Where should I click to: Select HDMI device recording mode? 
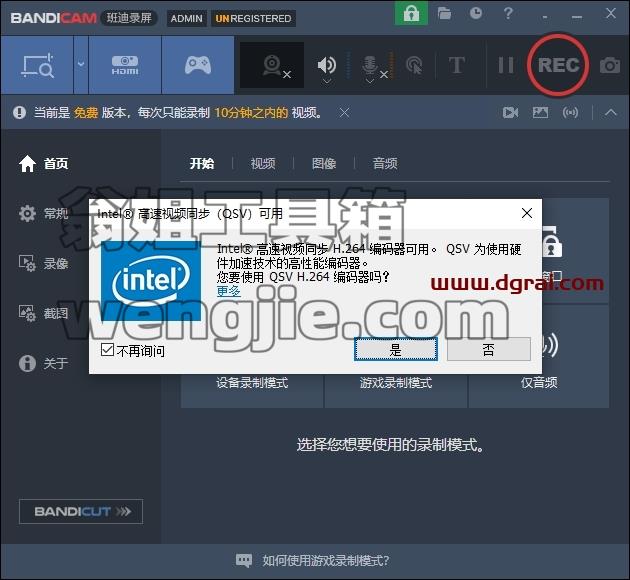tap(125, 65)
